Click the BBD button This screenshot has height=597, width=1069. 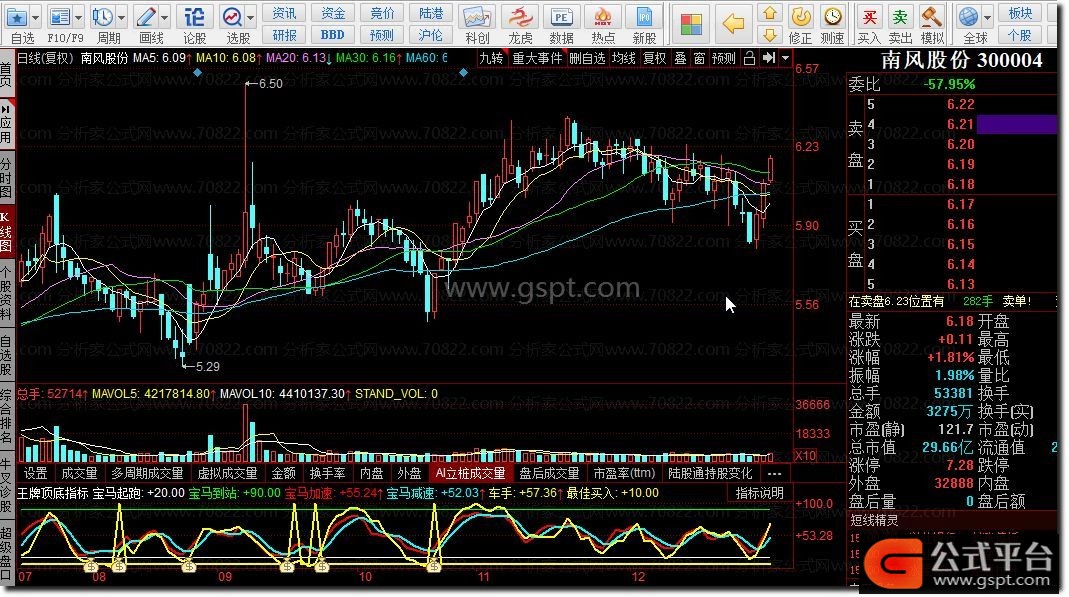pos(333,34)
